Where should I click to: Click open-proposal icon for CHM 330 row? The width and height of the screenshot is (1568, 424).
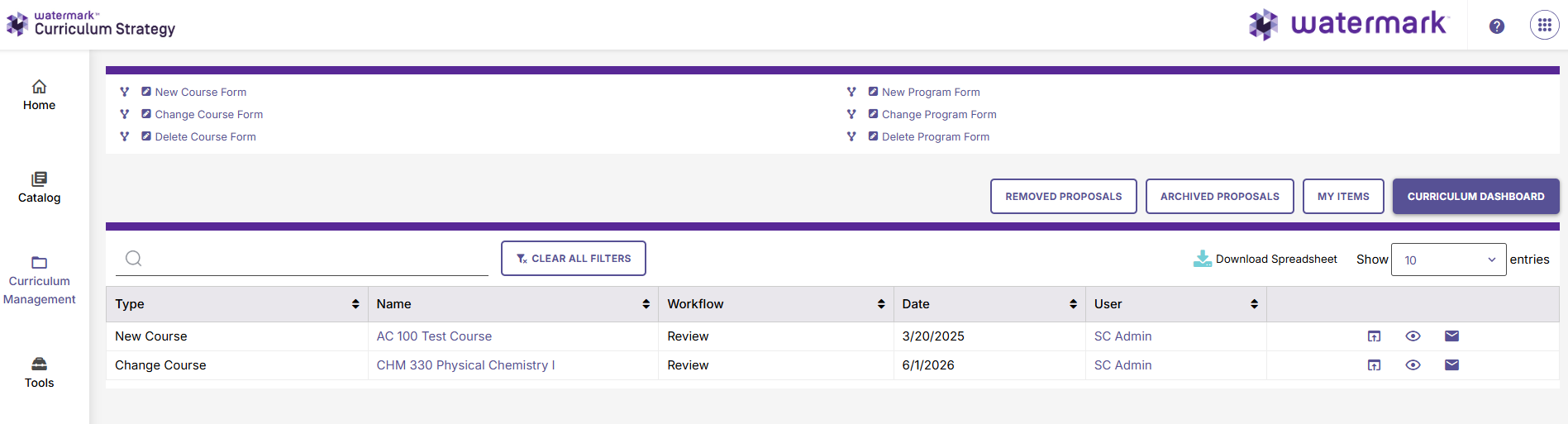pyautogui.click(x=1374, y=365)
